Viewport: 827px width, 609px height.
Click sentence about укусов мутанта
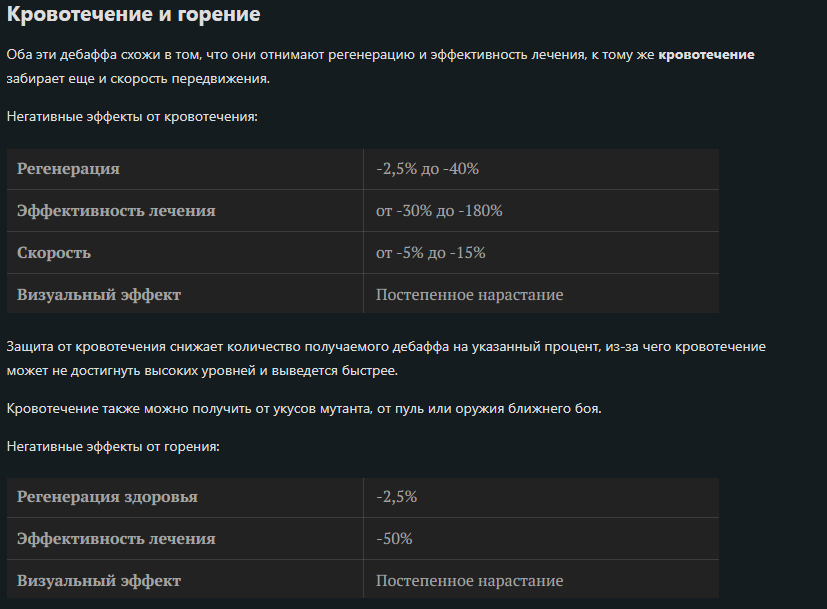[304, 409]
